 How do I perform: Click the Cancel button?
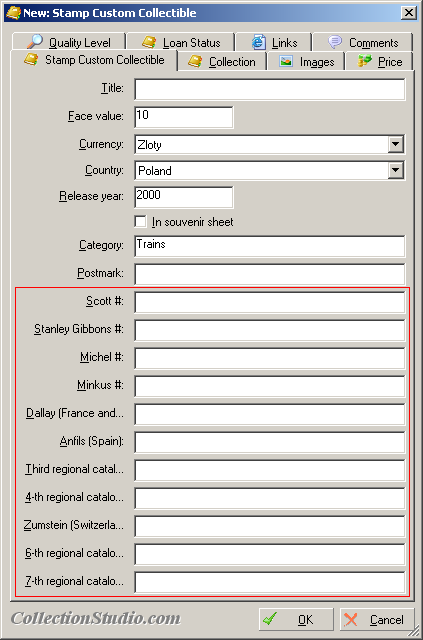[377, 620]
